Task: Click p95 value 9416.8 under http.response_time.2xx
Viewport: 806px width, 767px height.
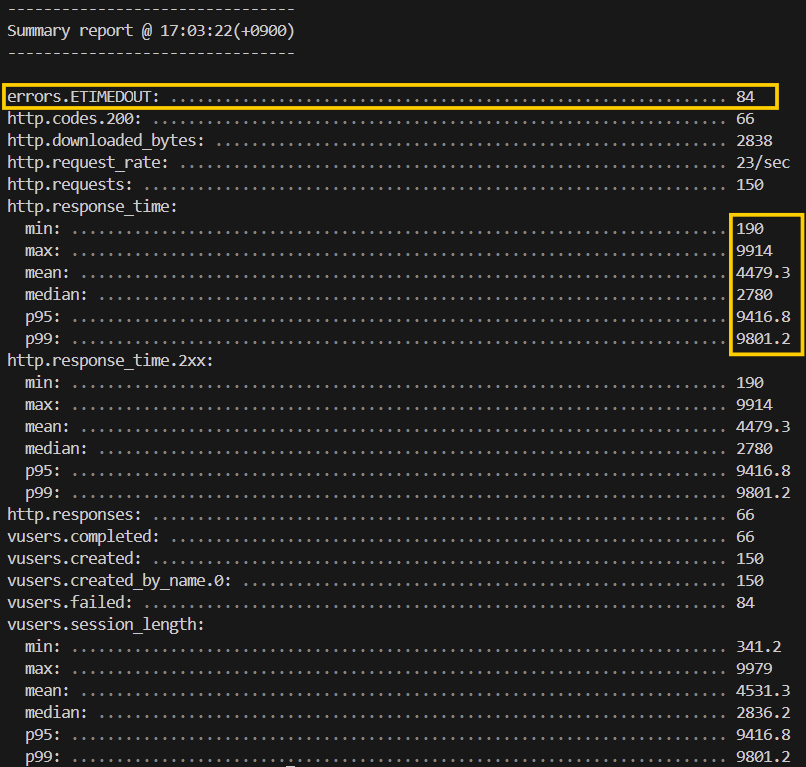Action: point(763,471)
